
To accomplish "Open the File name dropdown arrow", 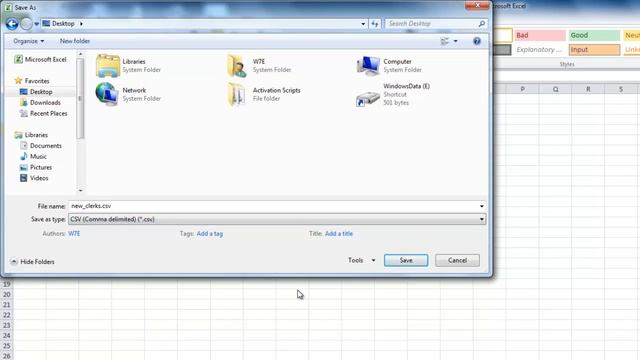I will (482, 206).
